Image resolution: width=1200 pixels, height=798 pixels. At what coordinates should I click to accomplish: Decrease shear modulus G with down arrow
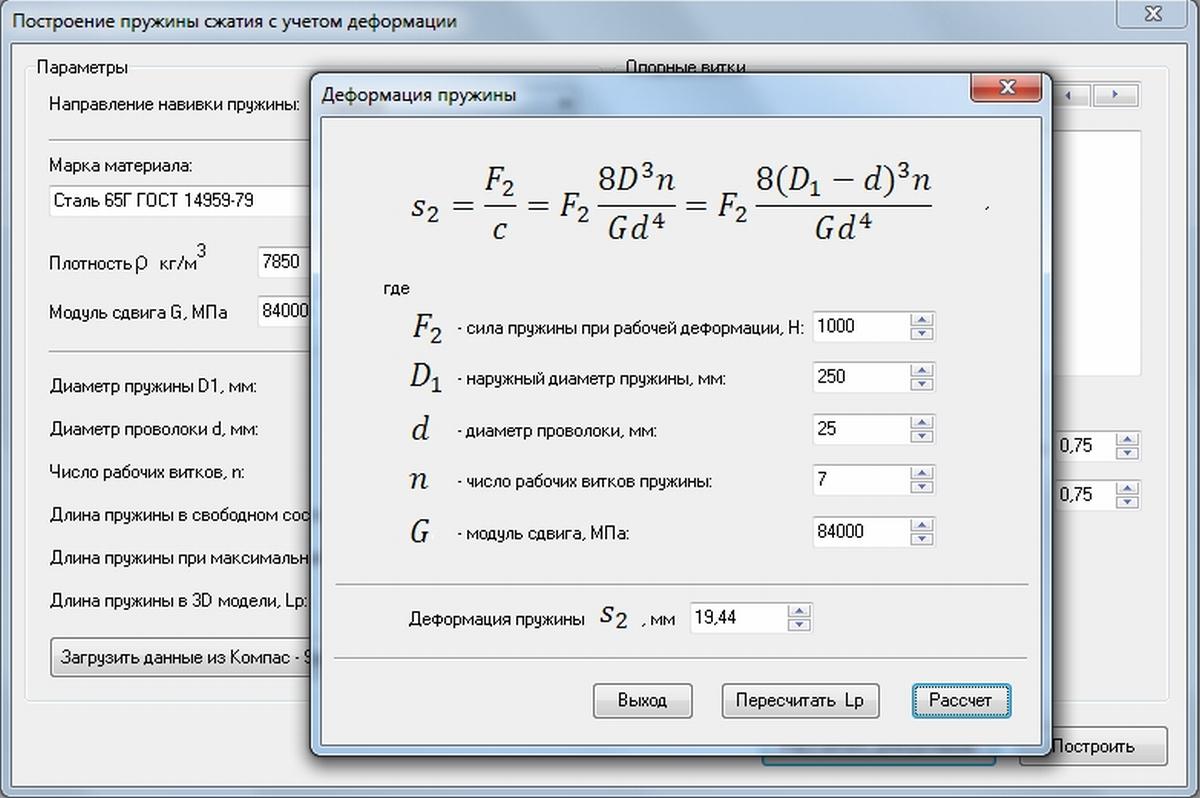pos(922,539)
